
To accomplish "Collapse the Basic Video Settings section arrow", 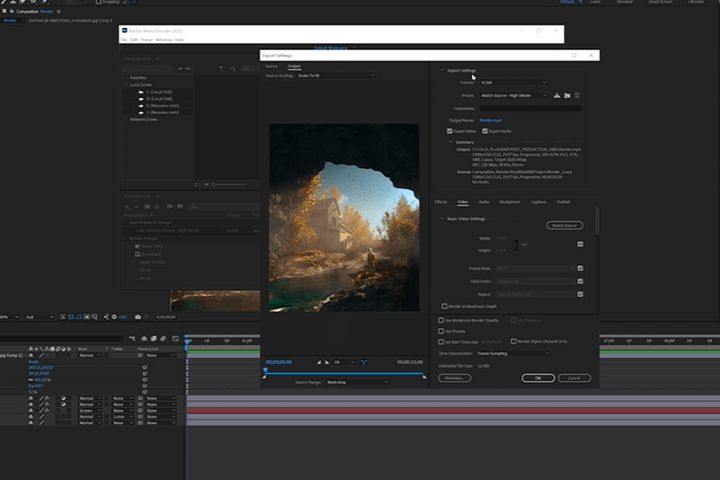I will click(x=442, y=219).
